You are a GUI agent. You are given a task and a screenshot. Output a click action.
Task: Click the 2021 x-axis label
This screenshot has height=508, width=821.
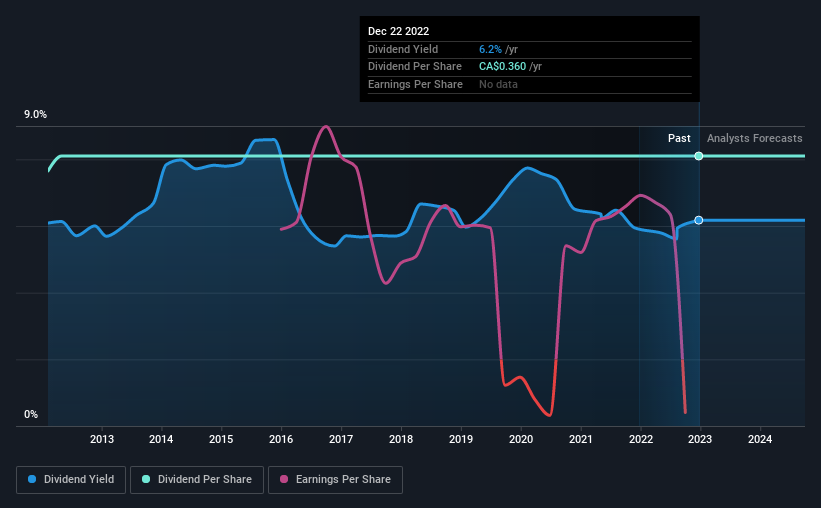click(x=581, y=439)
